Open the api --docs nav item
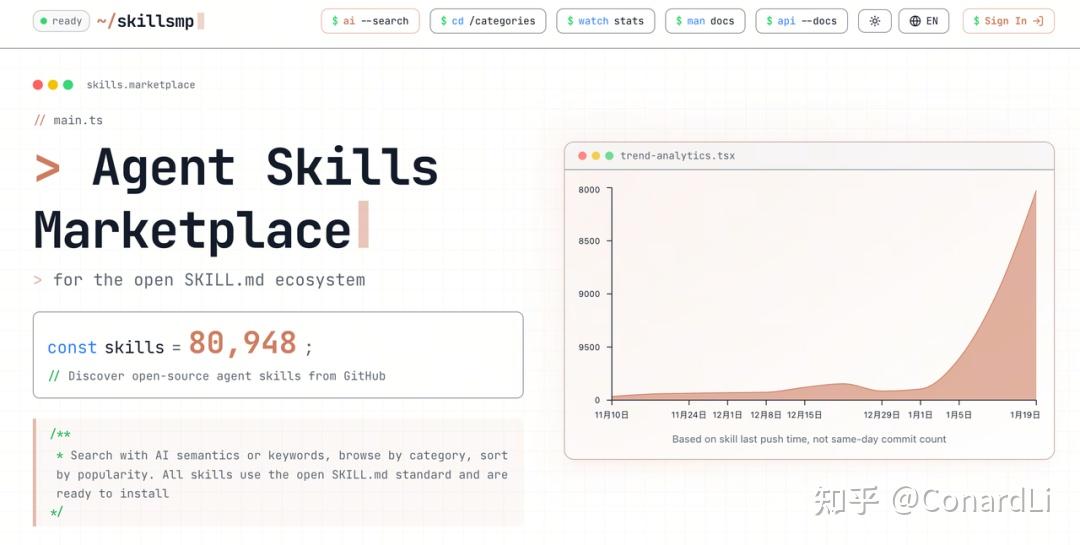1080x545 pixels. coord(801,21)
